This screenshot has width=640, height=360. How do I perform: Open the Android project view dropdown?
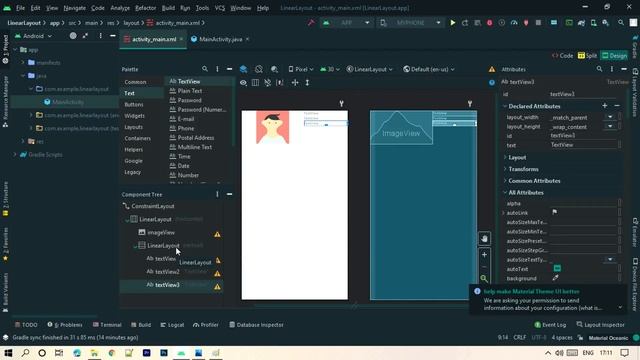click(x=33, y=36)
